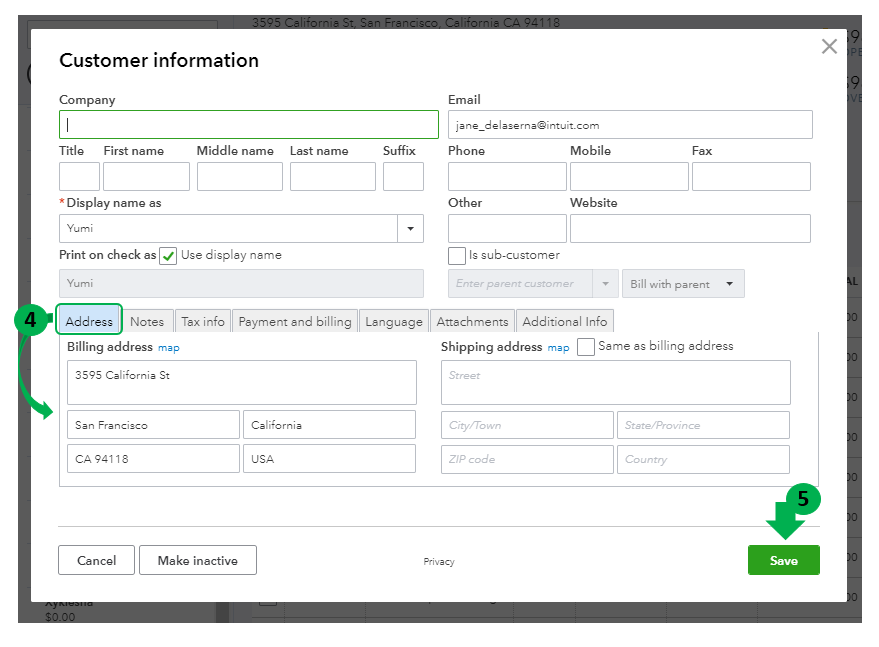Image resolution: width=879 pixels, height=647 pixels.
Task: Close the Customer information dialog
Action: (x=828, y=46)
